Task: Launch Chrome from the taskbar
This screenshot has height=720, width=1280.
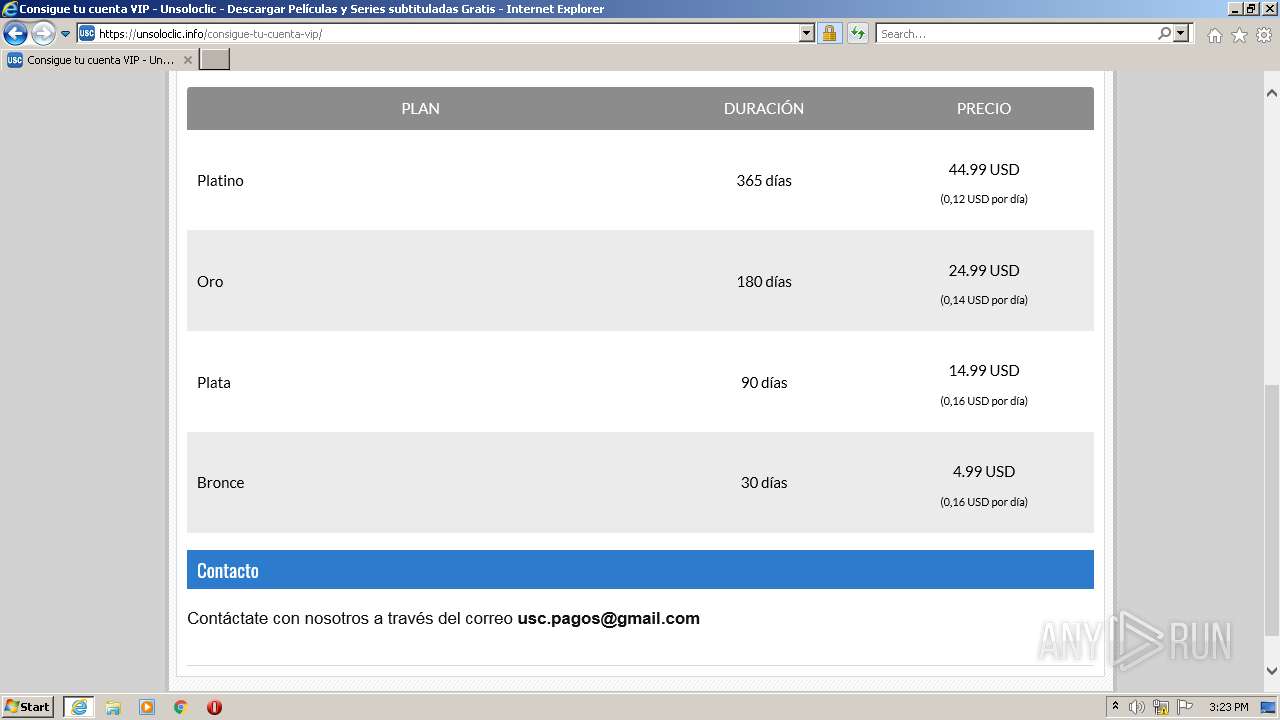Action: click(x=180, y=707)
